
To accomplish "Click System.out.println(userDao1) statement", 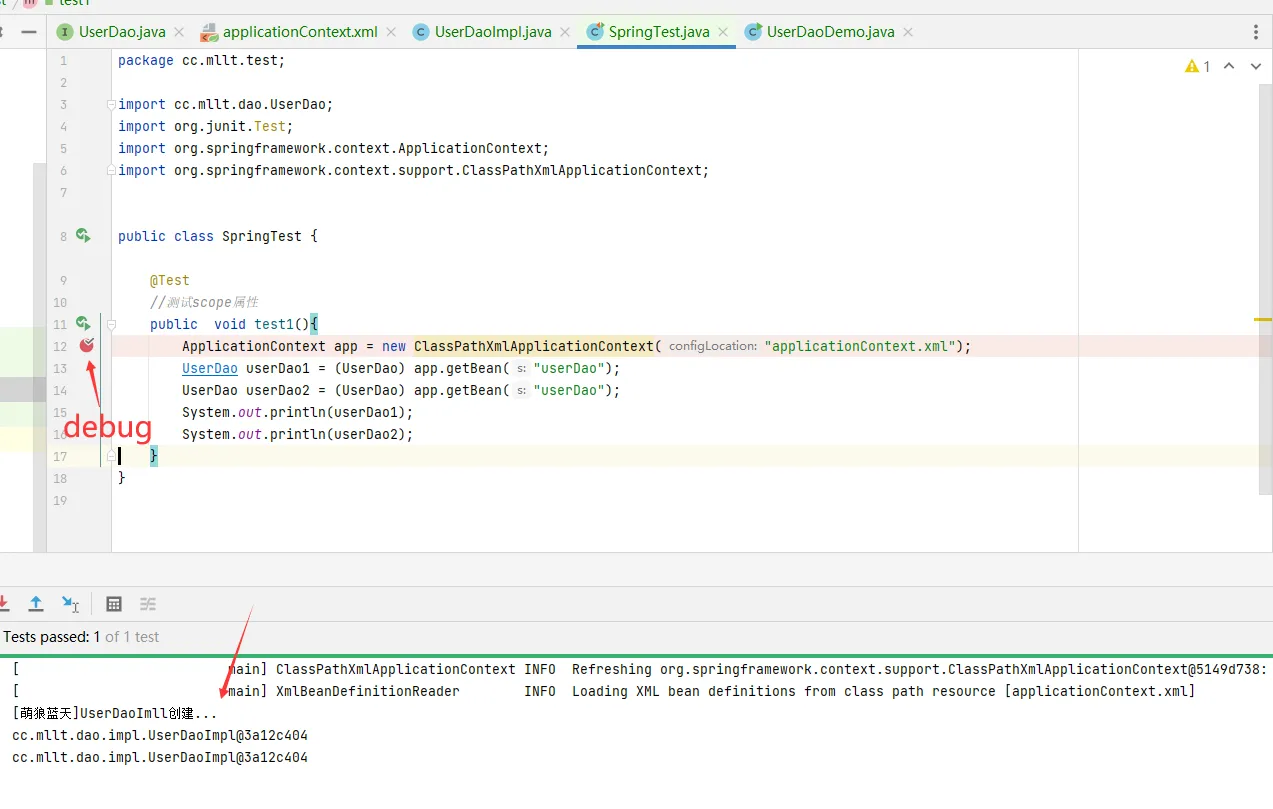I will [297, 412].
